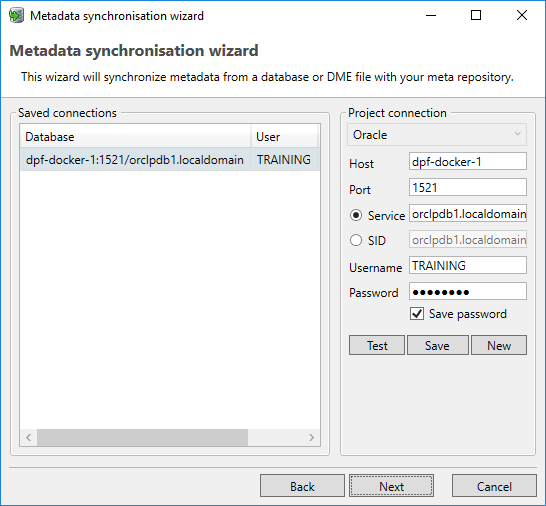546x506 pixels.
Task: Select the Service radio button
Action: click(x=356, y=215)
